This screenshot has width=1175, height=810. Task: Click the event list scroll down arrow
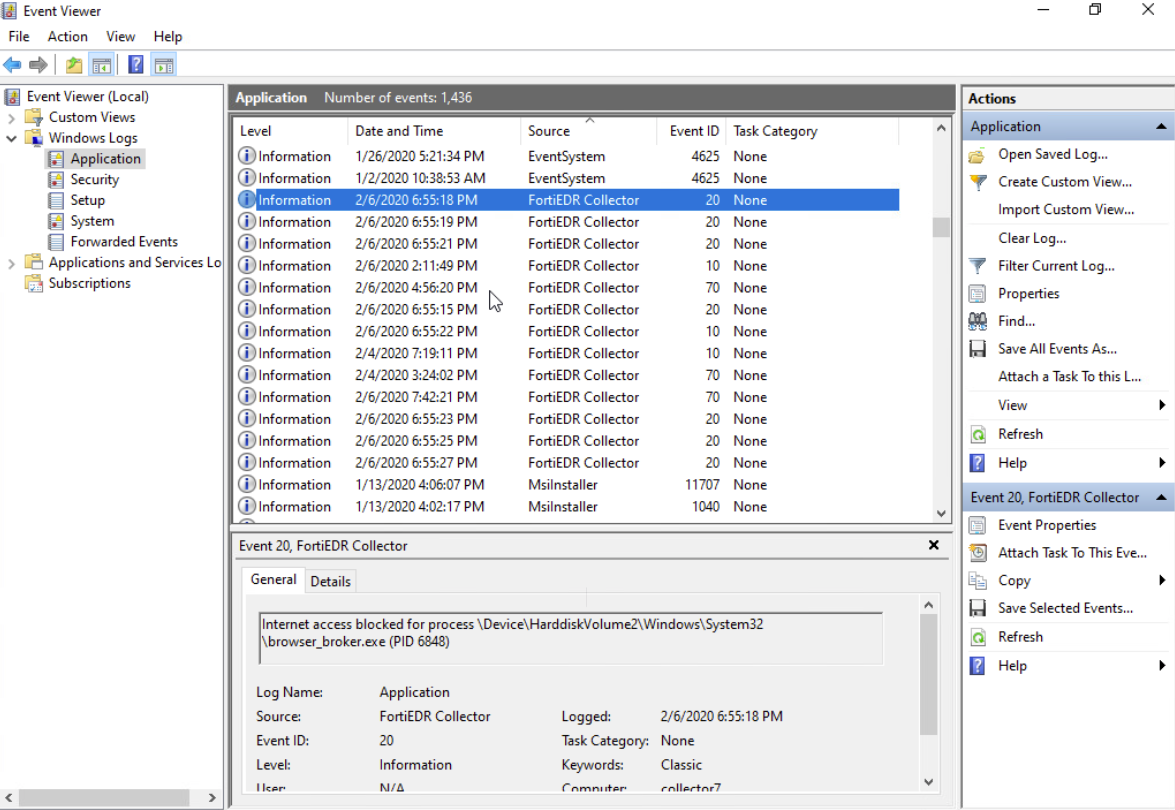click(941, 513)
